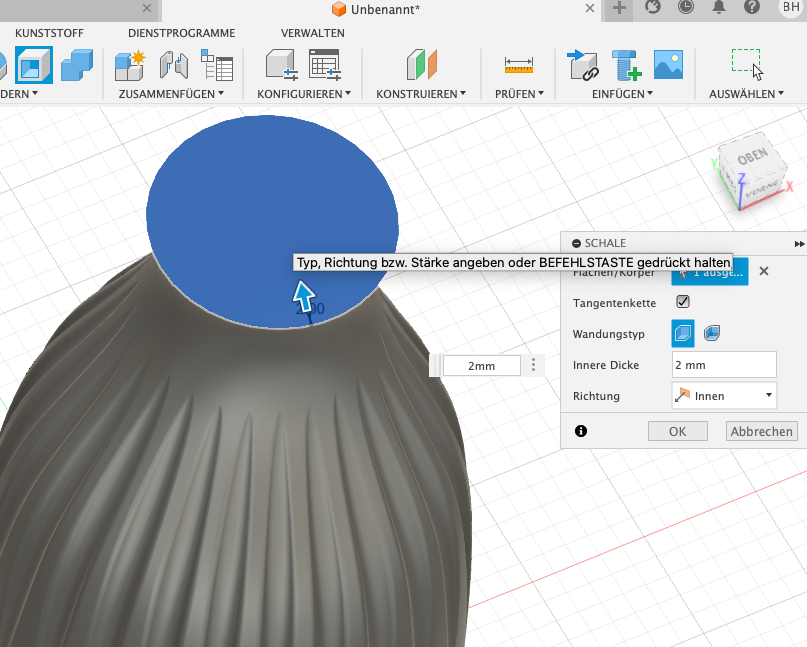Open the Verwalten tab
807x647 pixels.
coord(312,33)
